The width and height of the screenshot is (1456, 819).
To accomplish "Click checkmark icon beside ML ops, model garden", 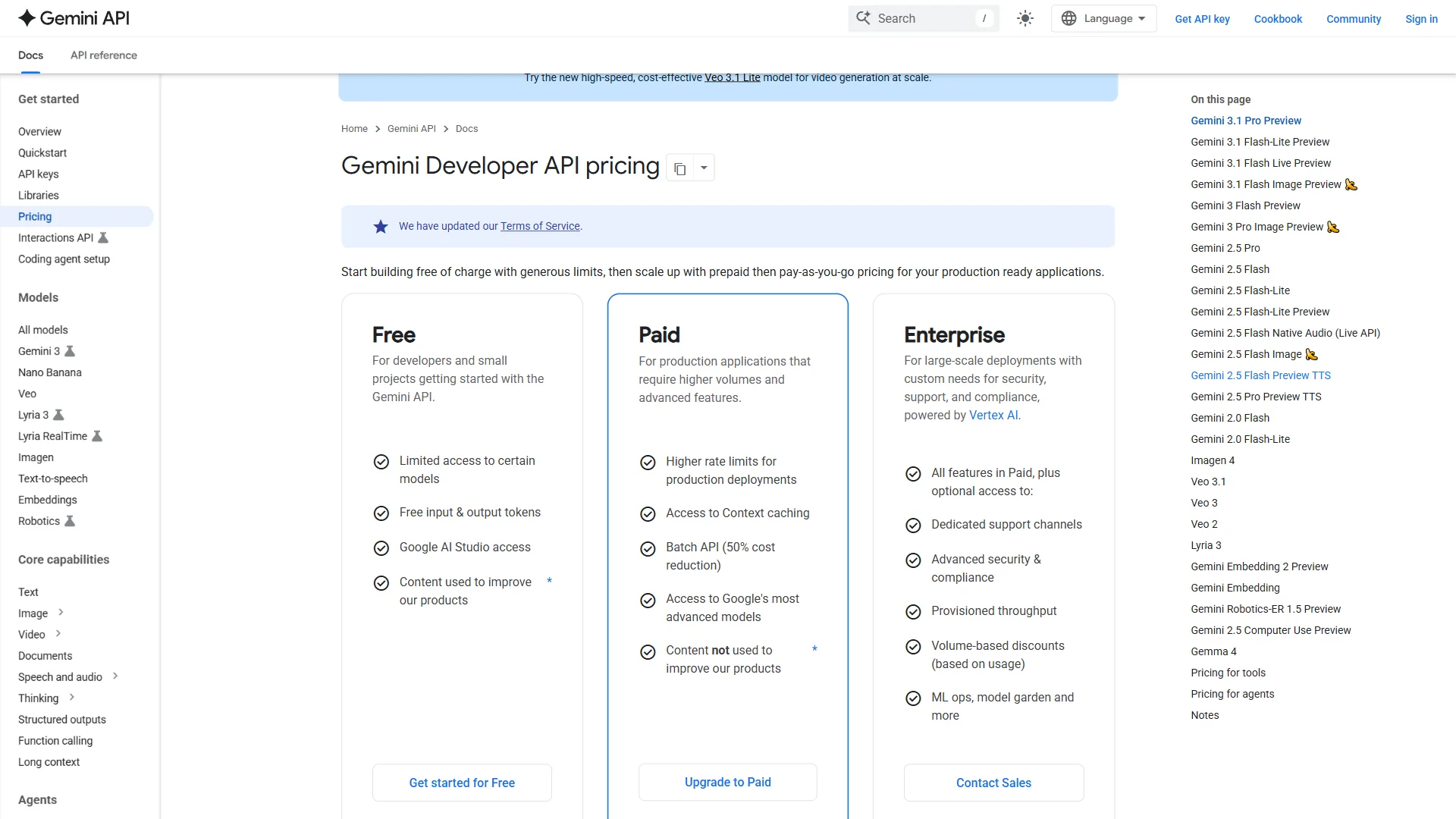I will (x=913, y=698).
